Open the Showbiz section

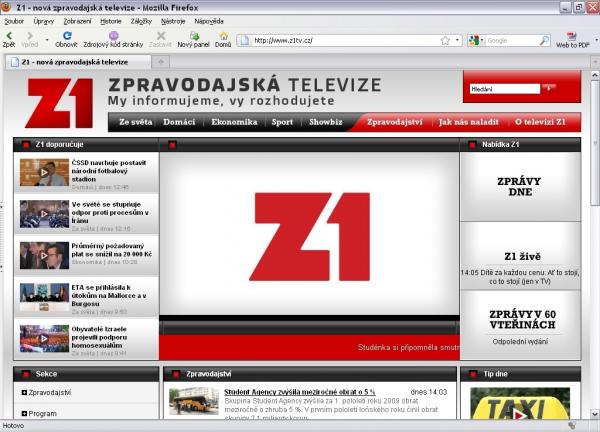[x=326, y=122]
